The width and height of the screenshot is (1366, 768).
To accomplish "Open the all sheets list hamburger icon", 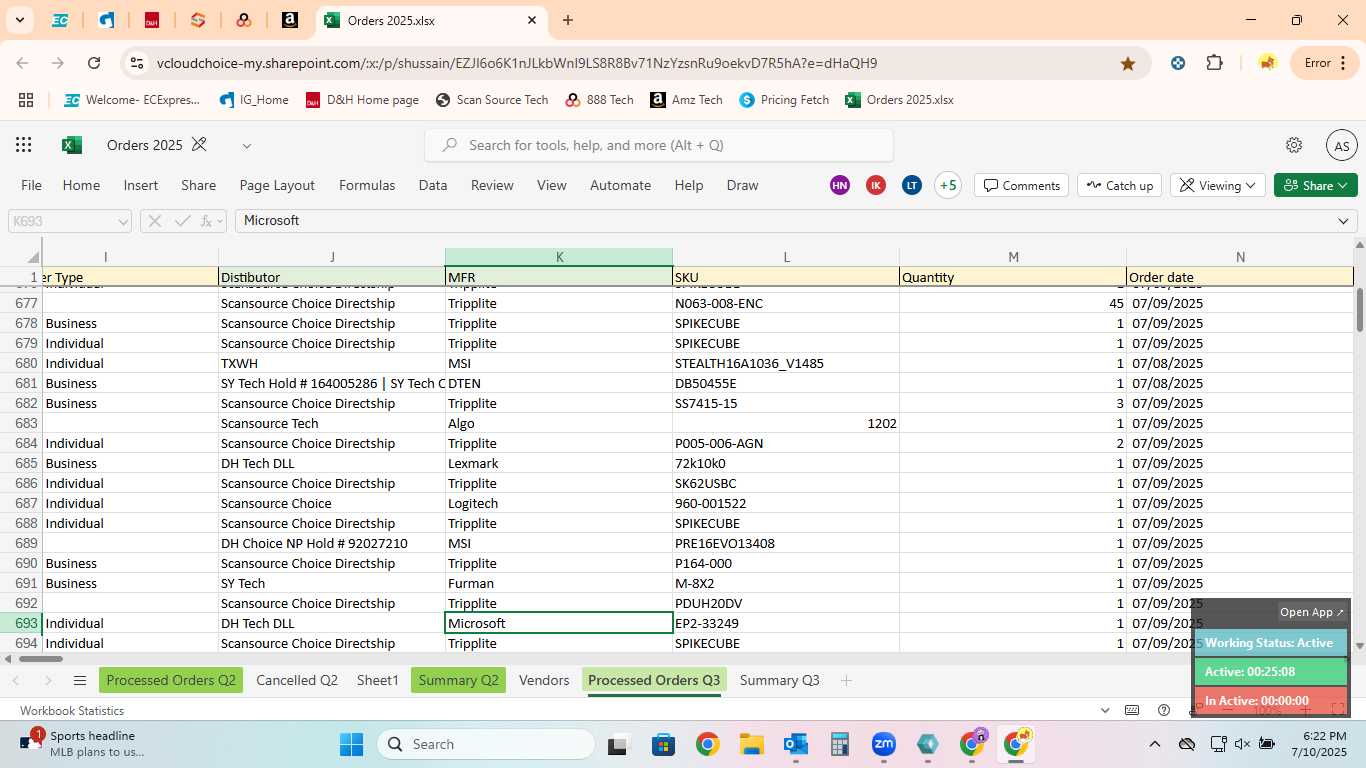I will (x=80, y=681).
